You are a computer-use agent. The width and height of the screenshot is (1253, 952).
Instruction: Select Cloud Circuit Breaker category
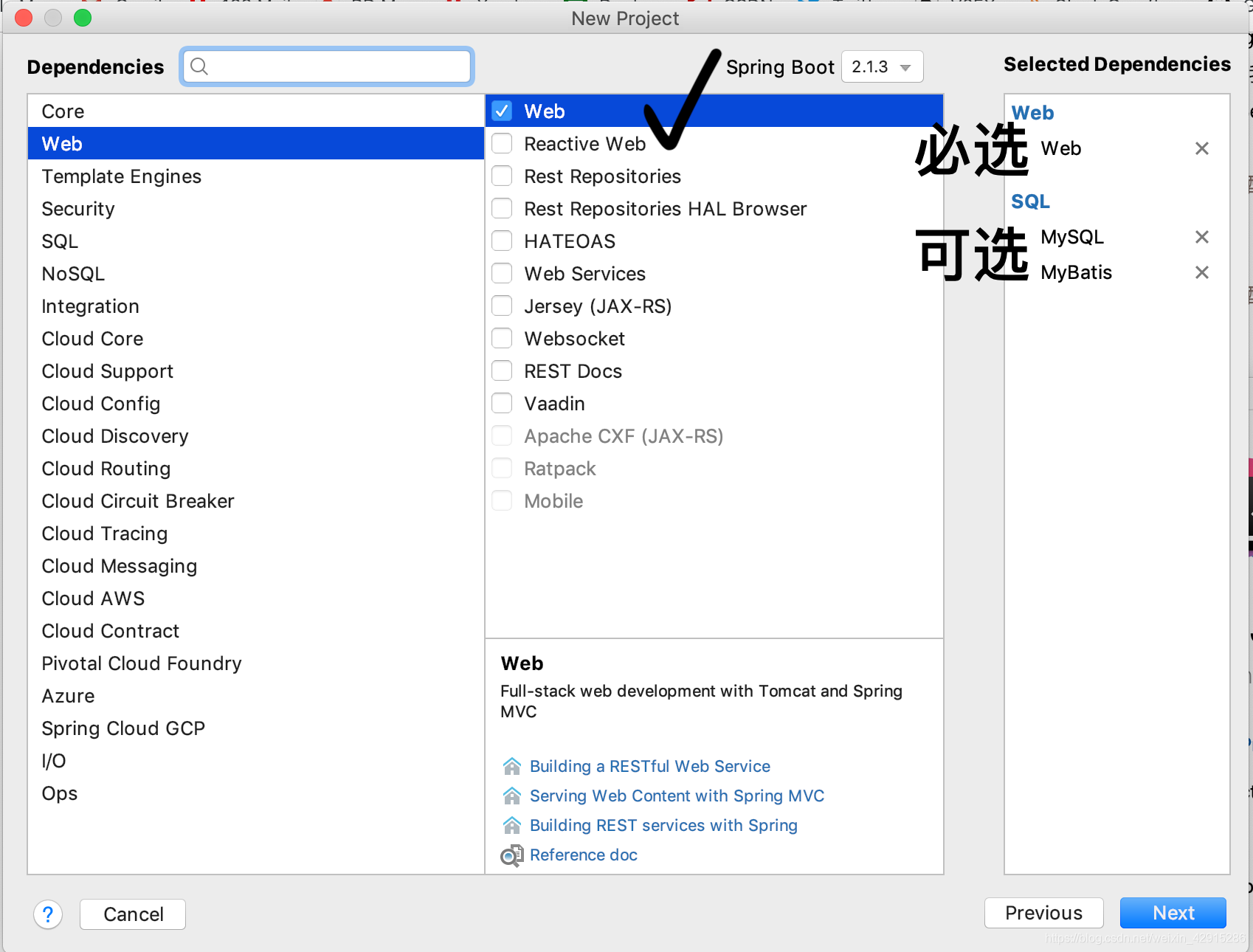pyautogui.click(x=255, y=500)
